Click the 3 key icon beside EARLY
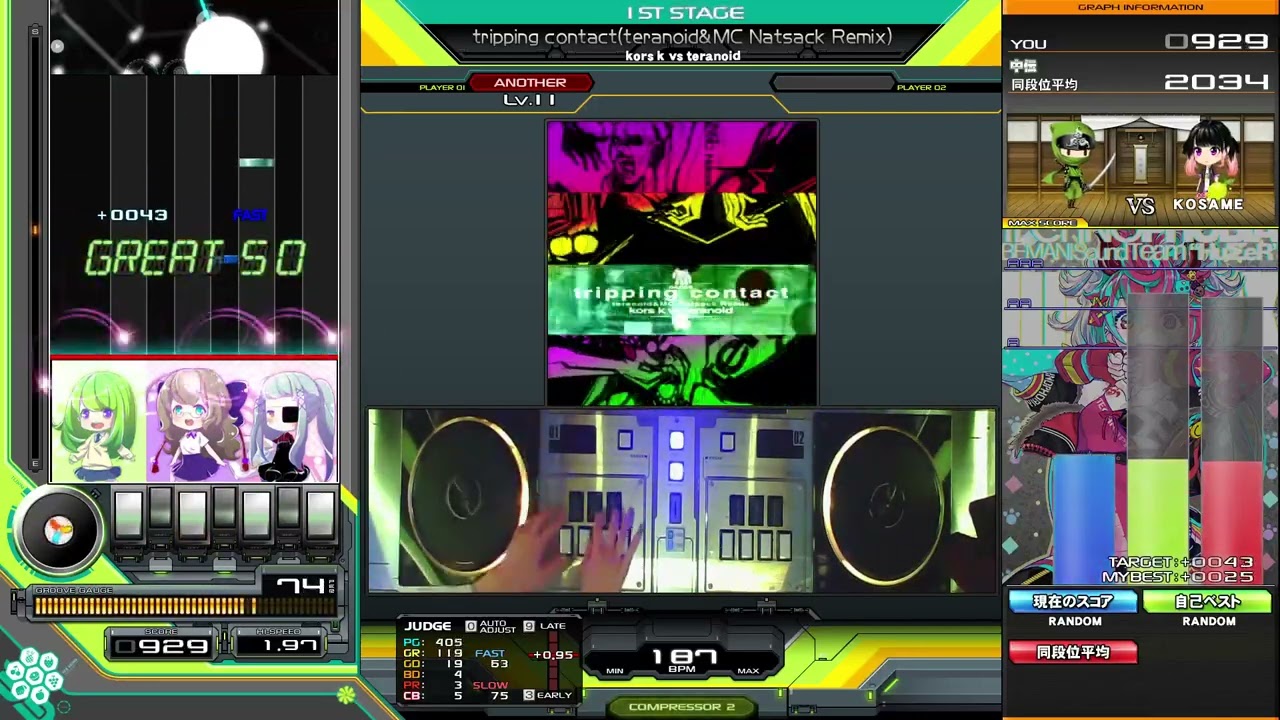Image resolution: width=1280 pixels, height=720 pixels. click(x=529, y=695)
